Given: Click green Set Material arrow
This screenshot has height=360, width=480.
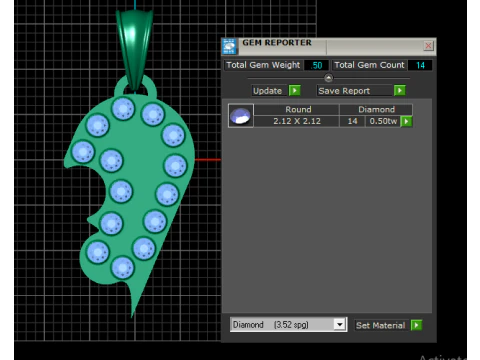Looking at the screenshot, I should (x=417, y=325).
